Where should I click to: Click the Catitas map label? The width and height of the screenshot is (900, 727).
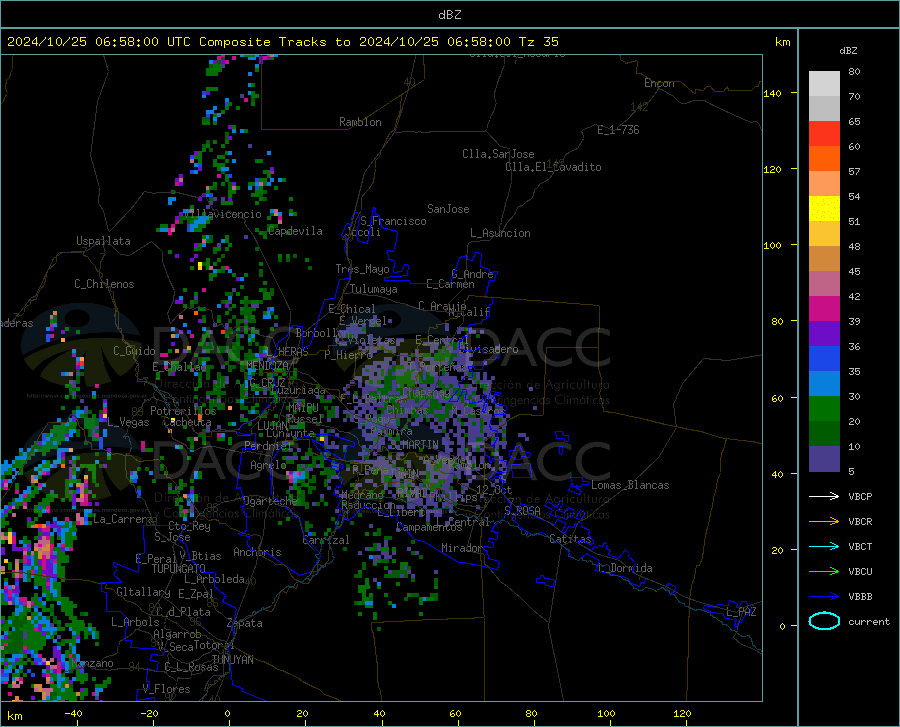[x=571, y=539]
